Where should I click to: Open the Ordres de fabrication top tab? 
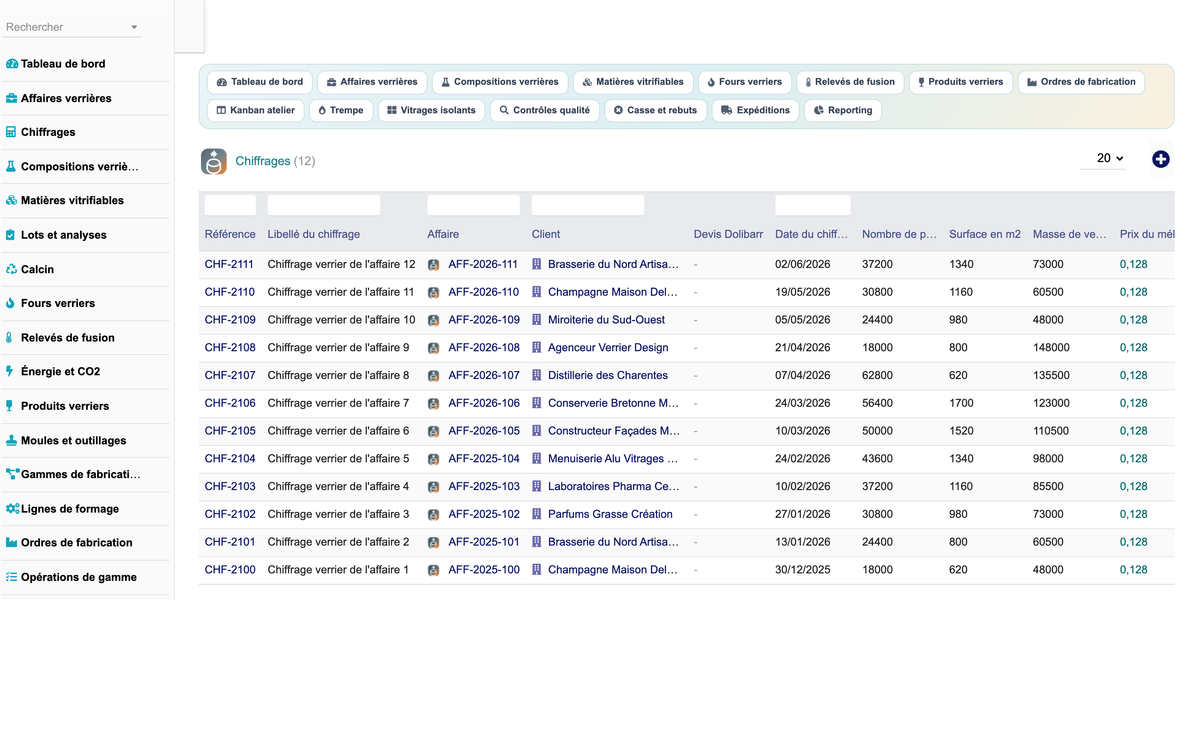1082,82
